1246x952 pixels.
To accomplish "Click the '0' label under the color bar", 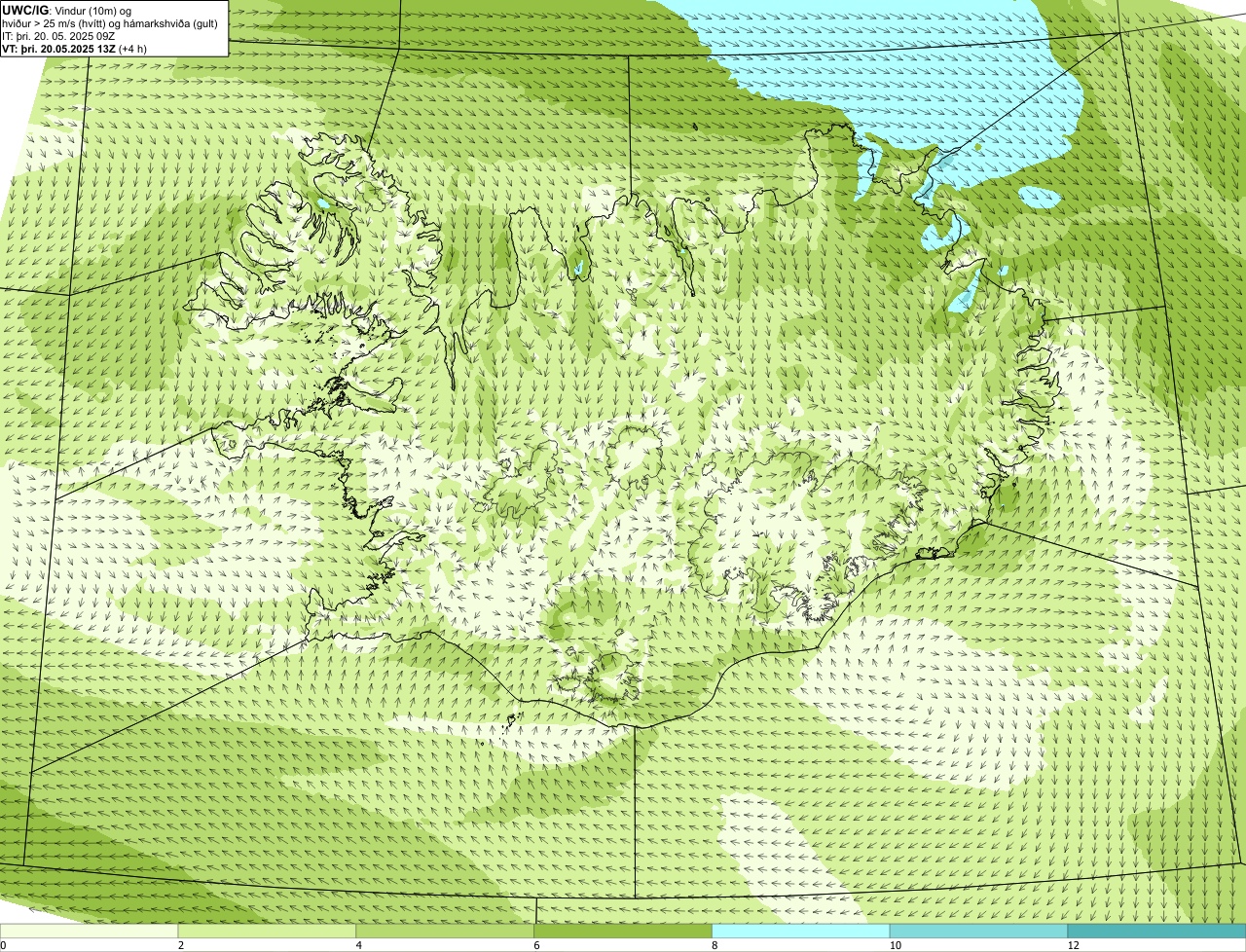I will pos(3,945).
